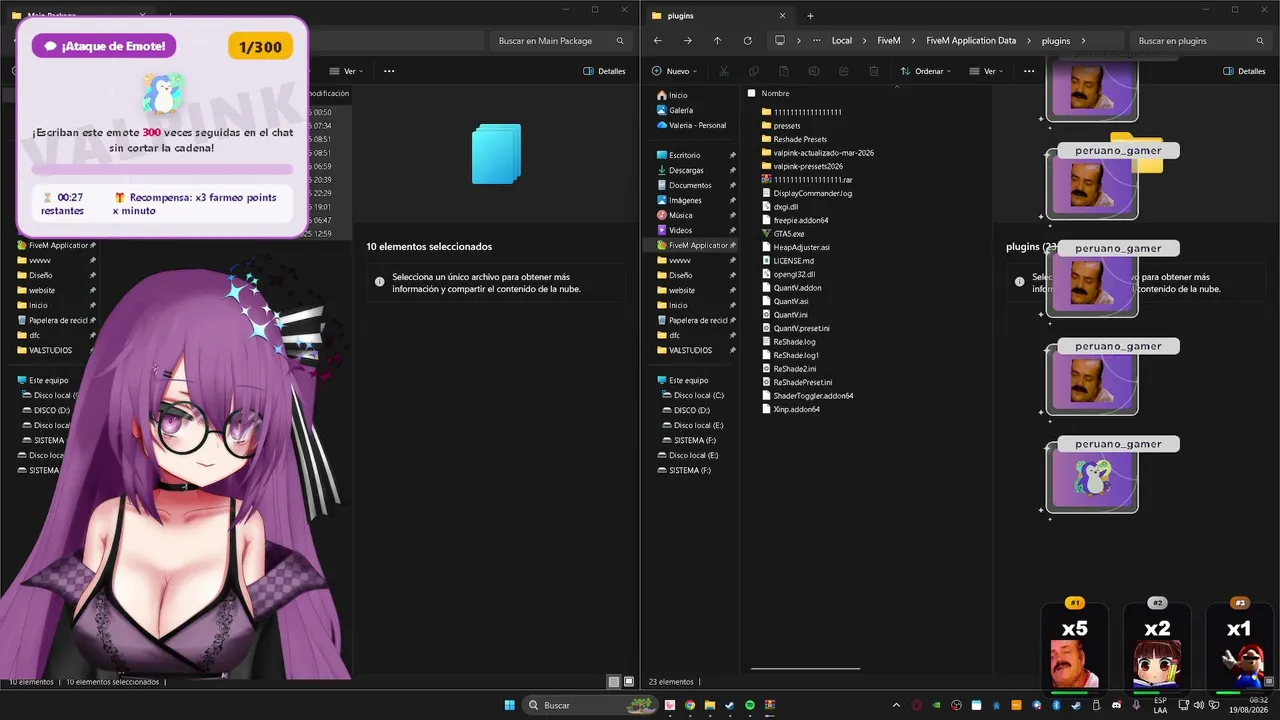This screenshot has width=1280, height=720.
Task: Click the Share icon in plugins toolbar
Action: [x=844, y=71]
